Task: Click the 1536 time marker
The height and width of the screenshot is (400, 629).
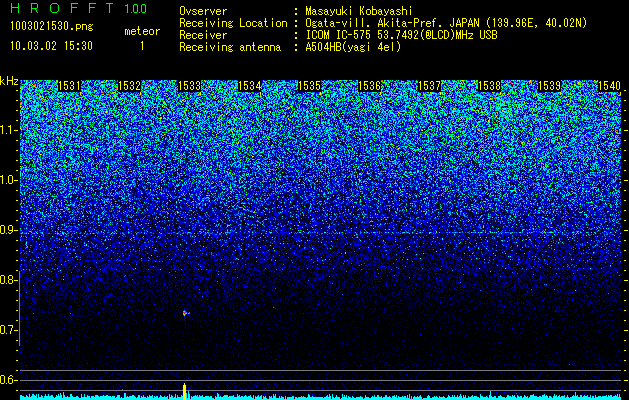Action: pyautogui.click(x=369, y=86)
